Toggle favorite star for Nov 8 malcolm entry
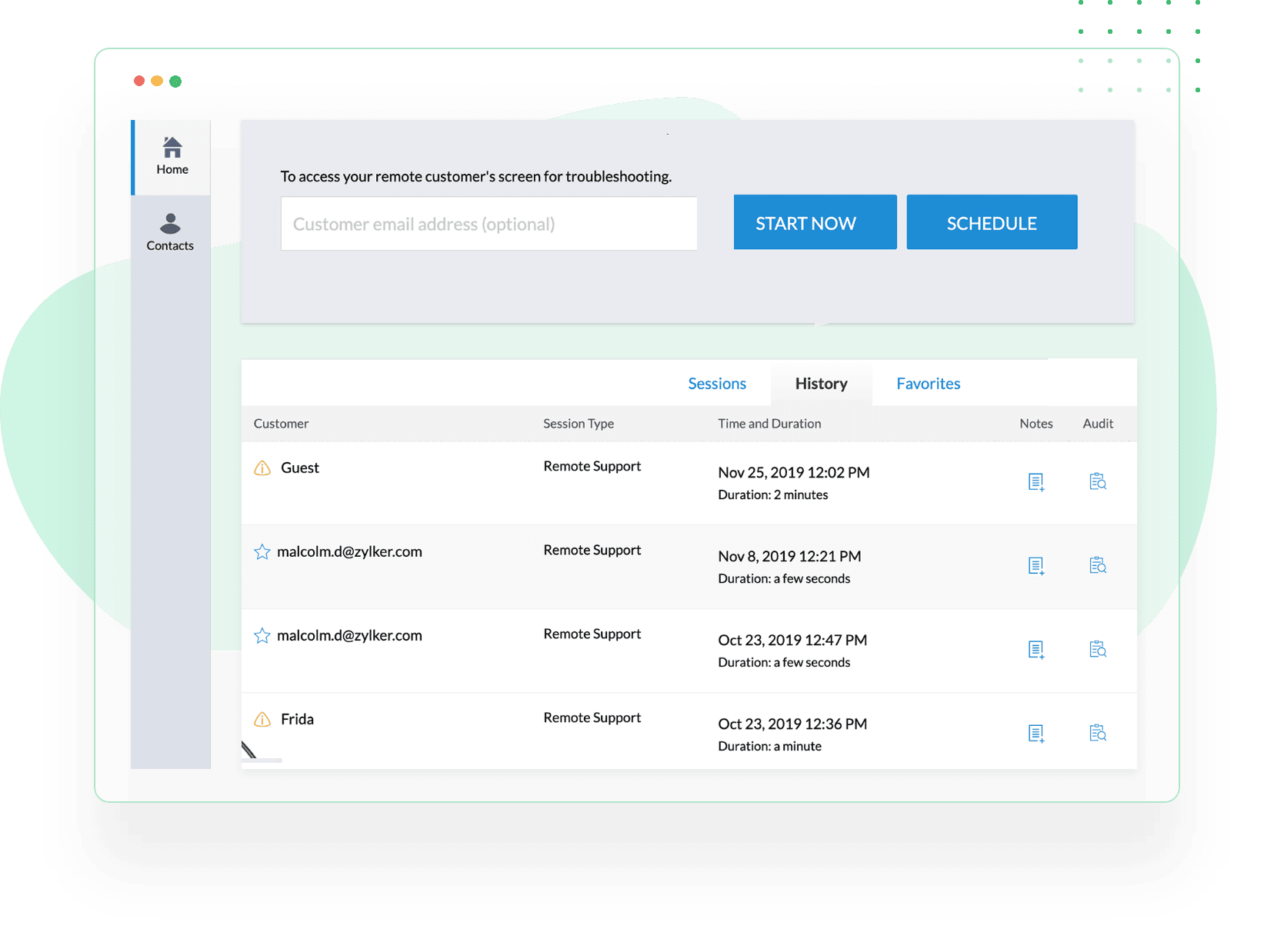The height and width of the screenshot is (952, 1264). point(262,552)
